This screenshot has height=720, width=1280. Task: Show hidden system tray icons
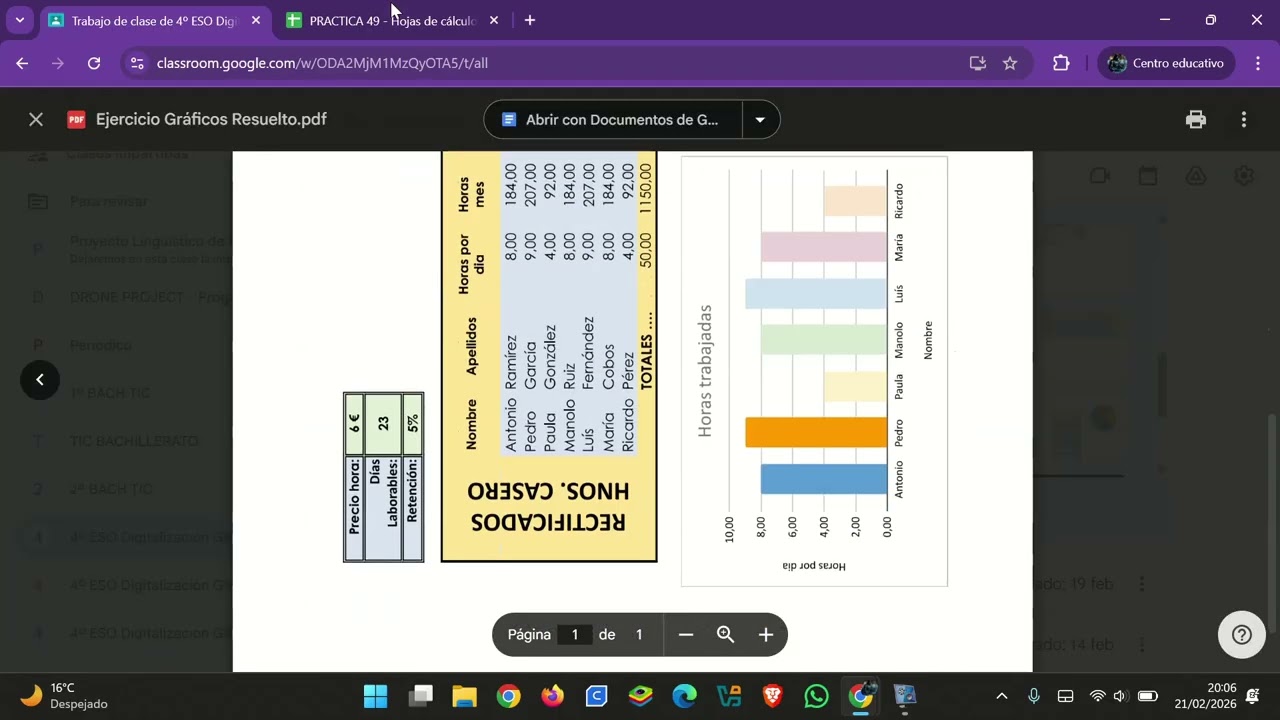tap(1002, 695)
